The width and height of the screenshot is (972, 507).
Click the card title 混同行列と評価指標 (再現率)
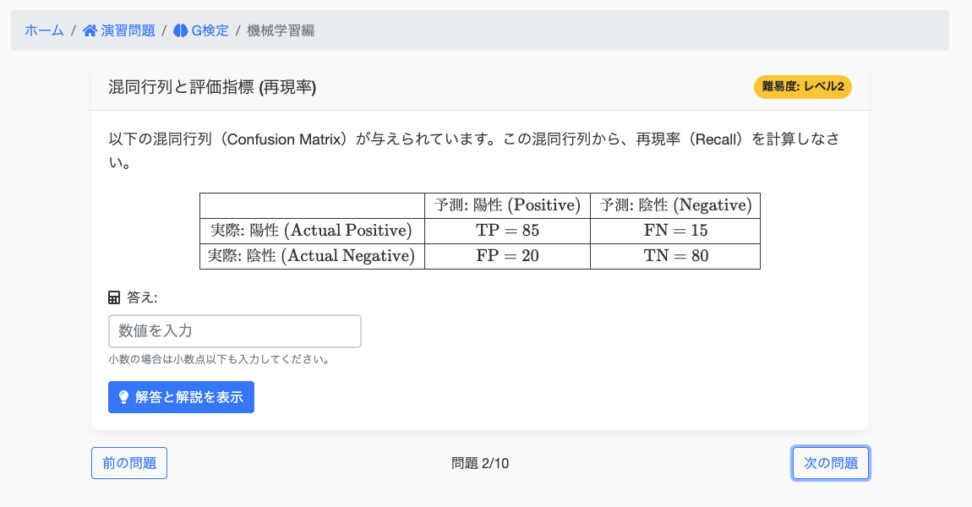click(212, 87)
